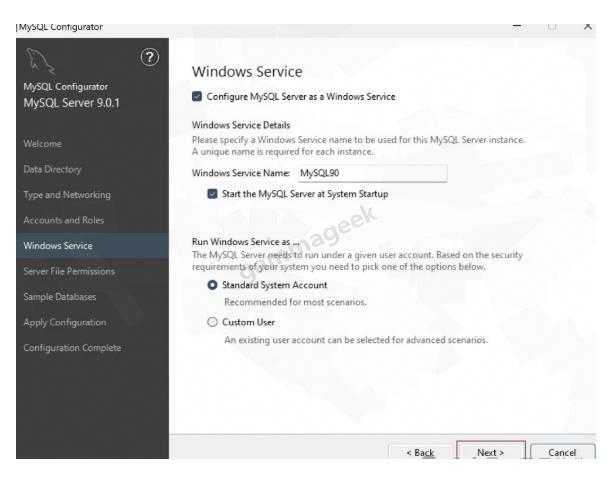The image size is (612, 483).
Task: Open the Sample Databases step
Action: (x=60, y=297)
